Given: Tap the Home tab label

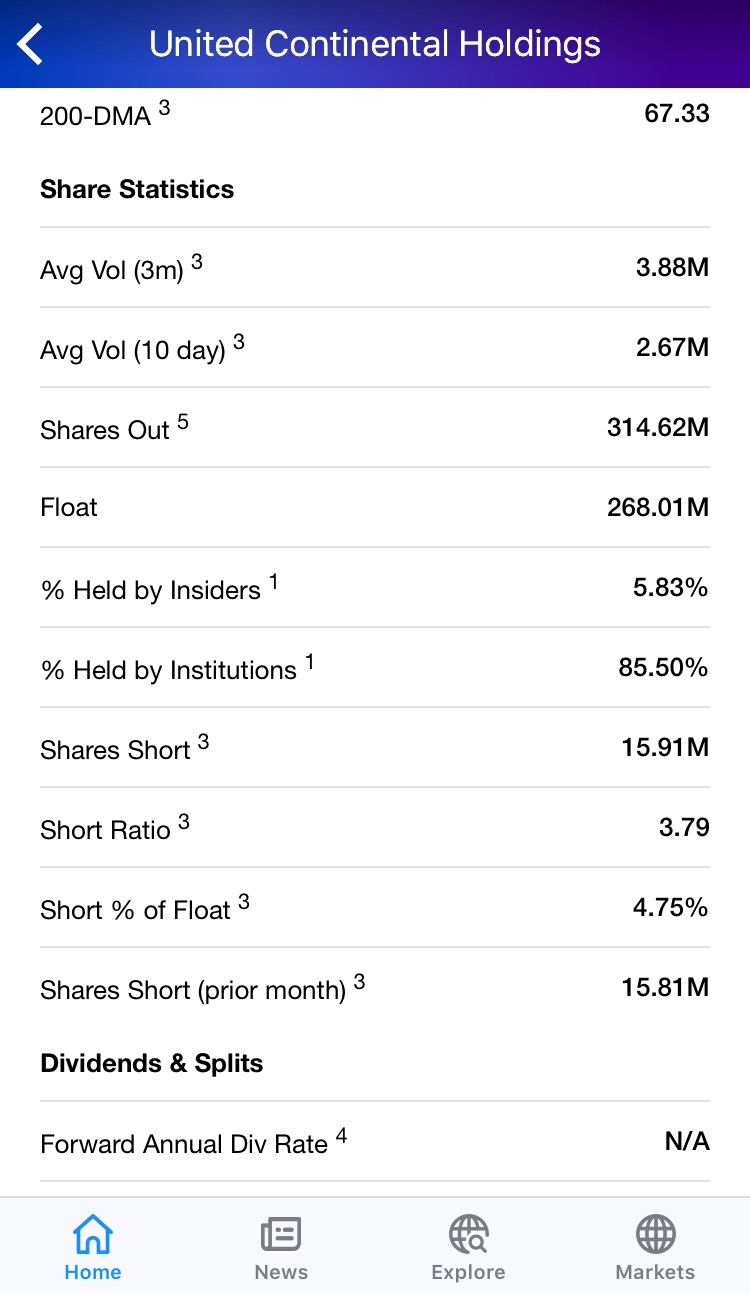Looking at the screenshot, I should pyautogui.click(x=93, y=1272).
